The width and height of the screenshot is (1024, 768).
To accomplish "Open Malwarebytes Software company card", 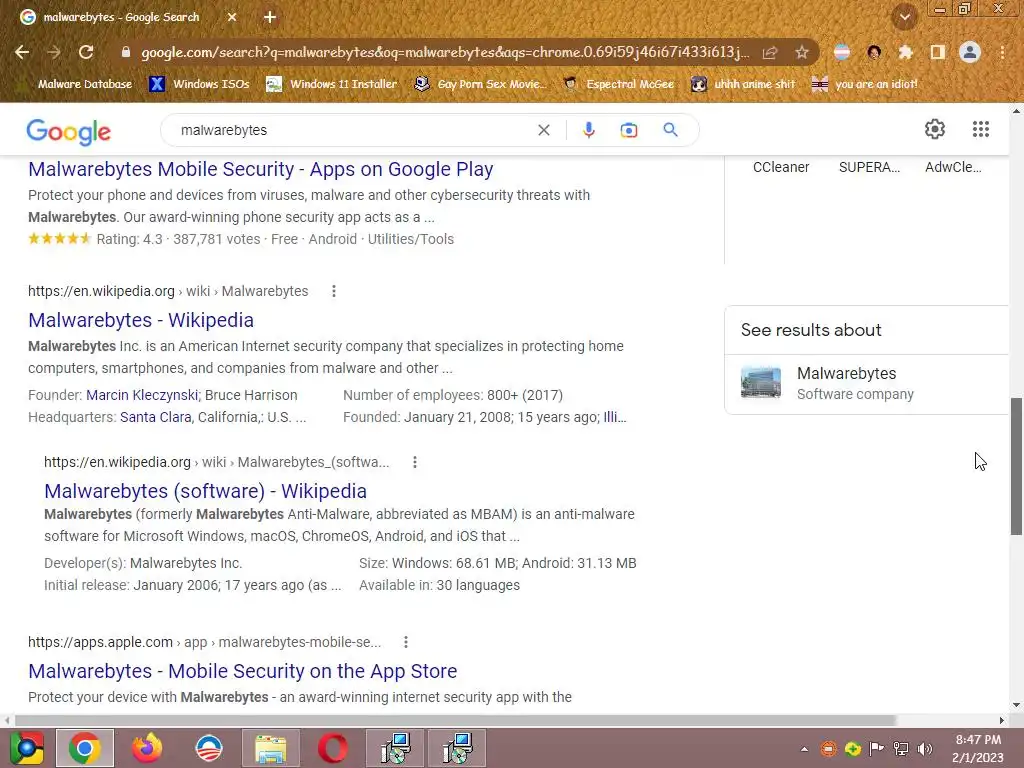I will [x=867, y=383].
